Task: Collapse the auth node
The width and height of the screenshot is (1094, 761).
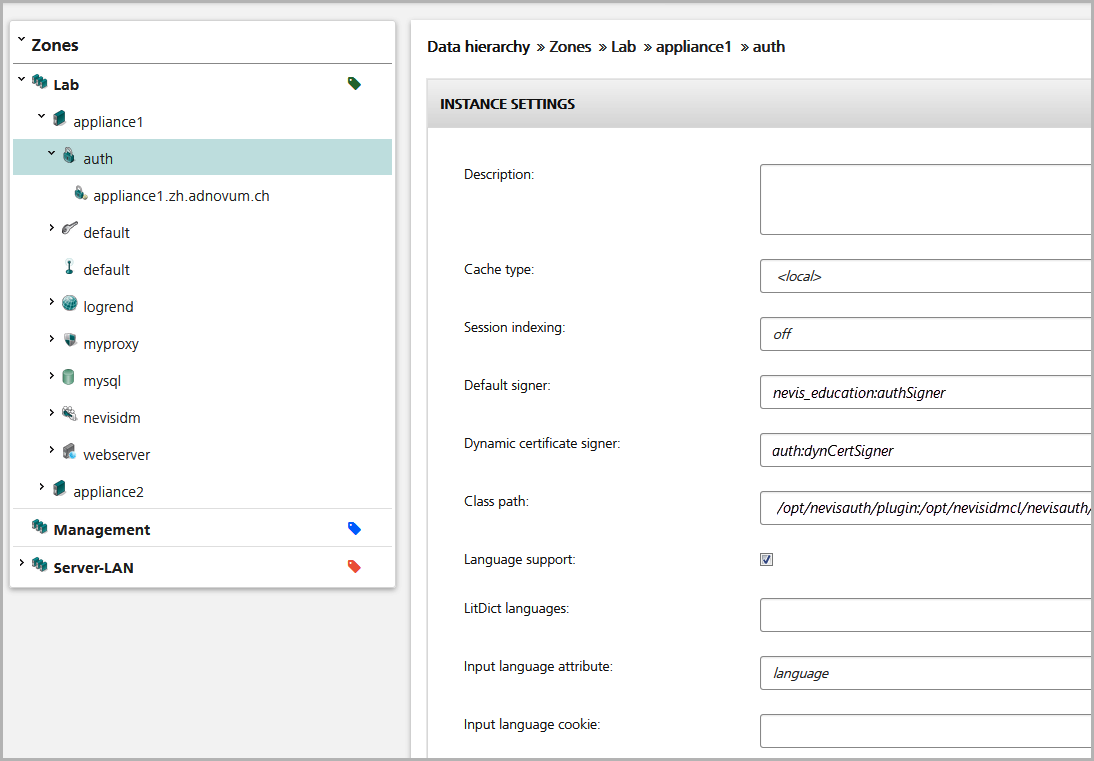Action: (x=52, y=153)
